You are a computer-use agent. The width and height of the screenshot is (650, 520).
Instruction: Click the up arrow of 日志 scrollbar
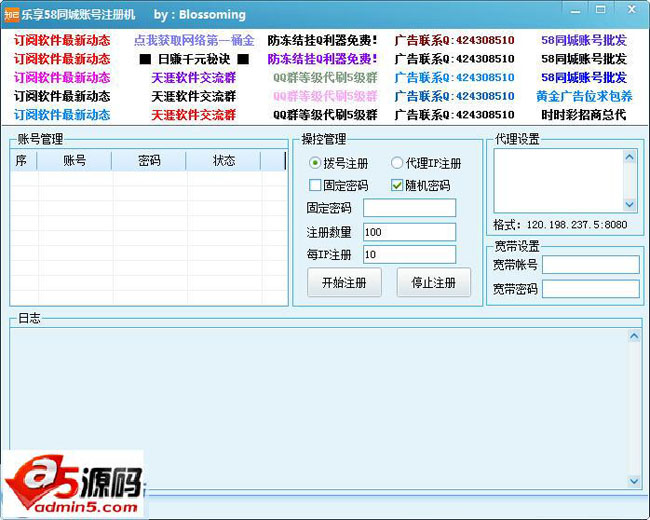tap(634, 336)
